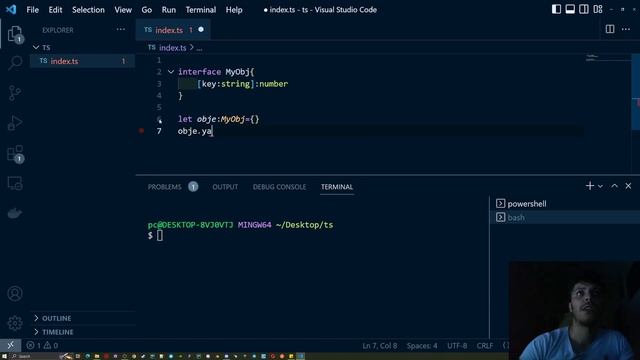
Task: Open errors and warnings count in status bar
Action: coord(42,345)
